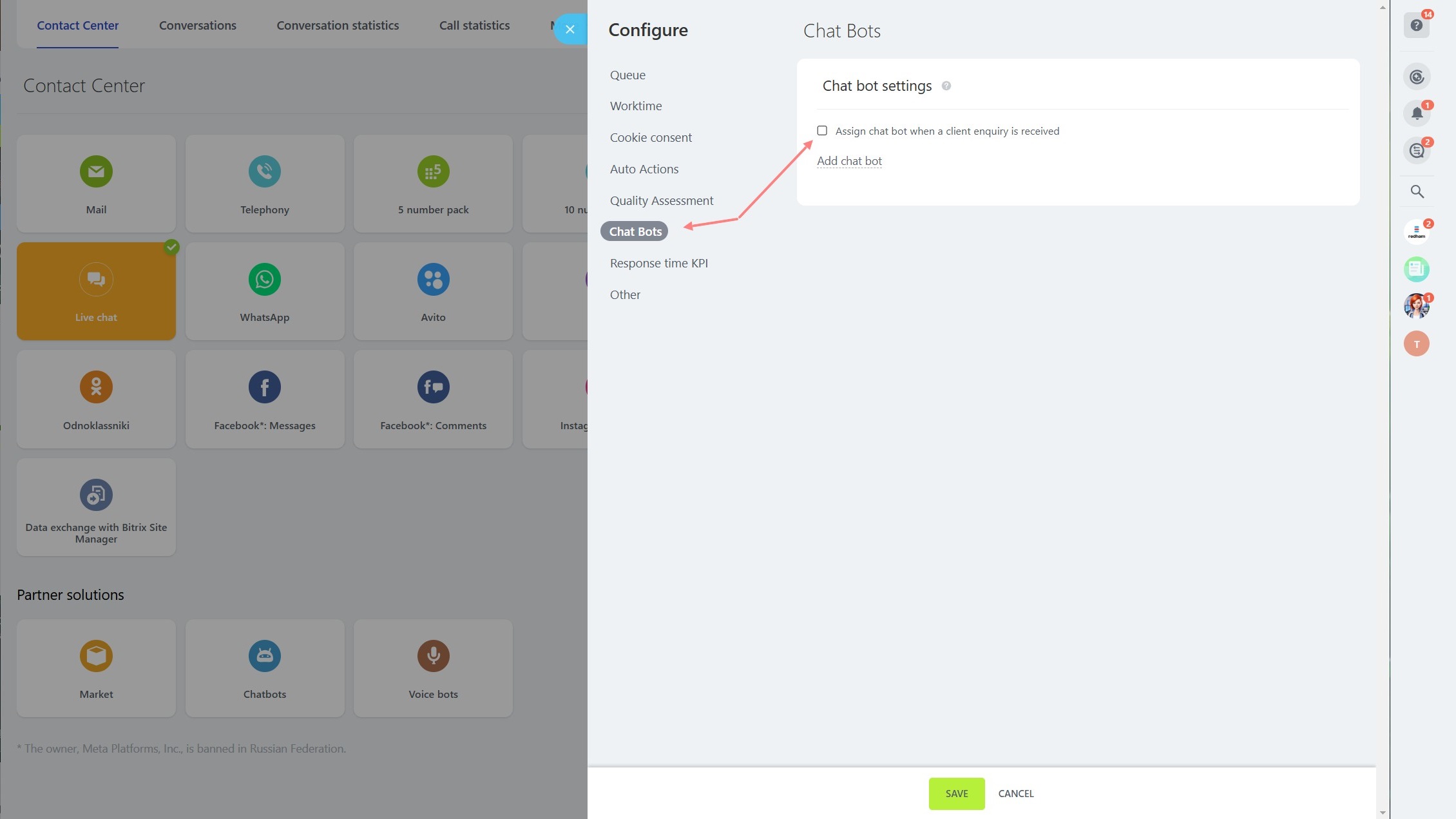Click the Telephony channel icon
Image resolution: width=1456 pixels, height=819 pixels.
(264, 171)
